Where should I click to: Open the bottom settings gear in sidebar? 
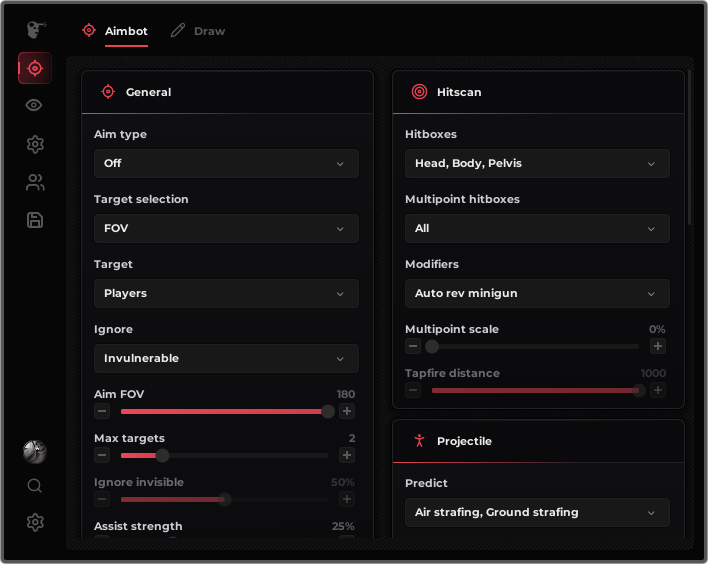coord(35,522)
